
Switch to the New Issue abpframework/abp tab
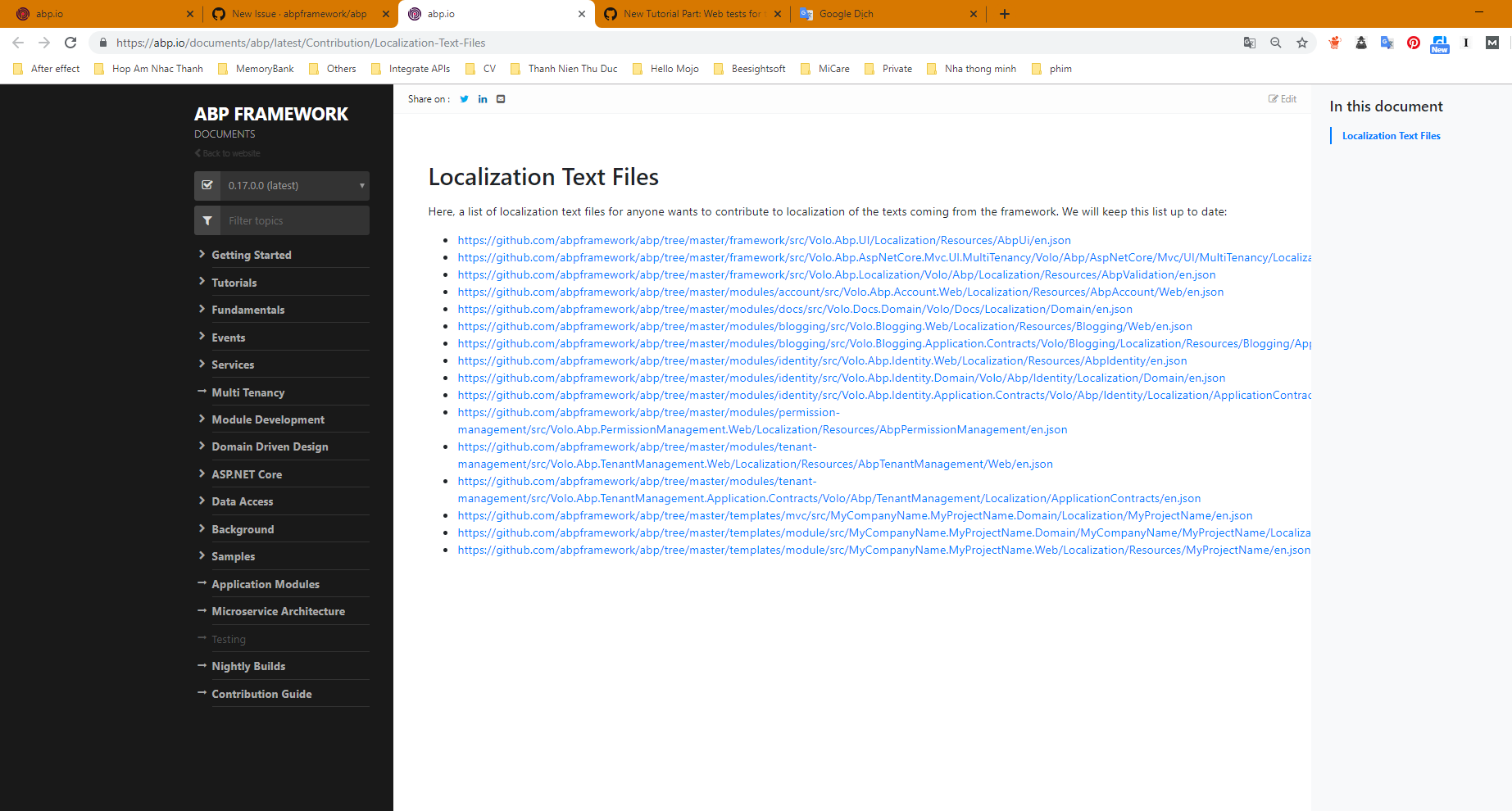pyautogui.click(x=298, y=14)
